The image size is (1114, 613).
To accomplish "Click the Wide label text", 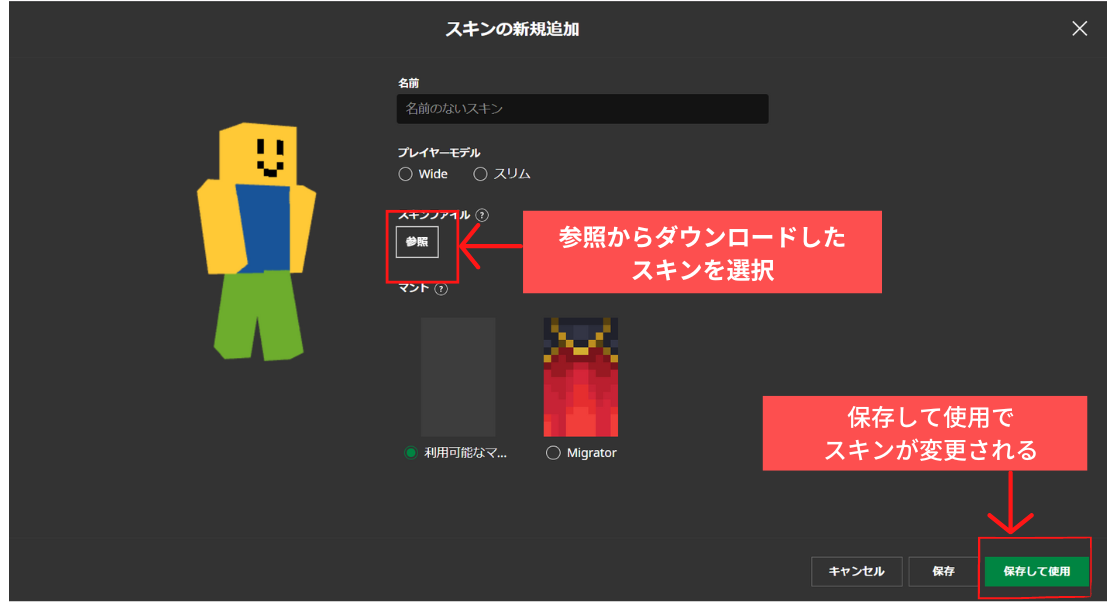I will pos(433,174).
